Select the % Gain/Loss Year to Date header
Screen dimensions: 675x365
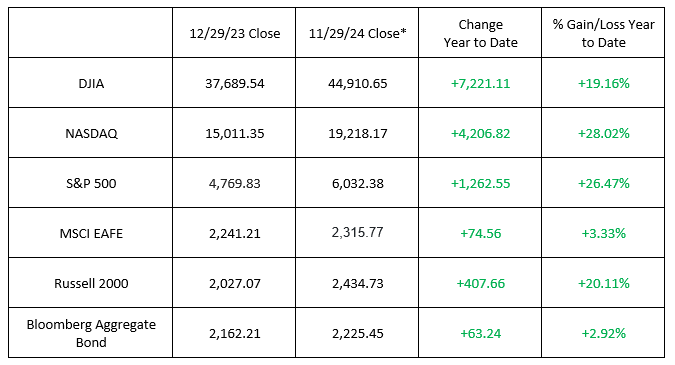604,33
